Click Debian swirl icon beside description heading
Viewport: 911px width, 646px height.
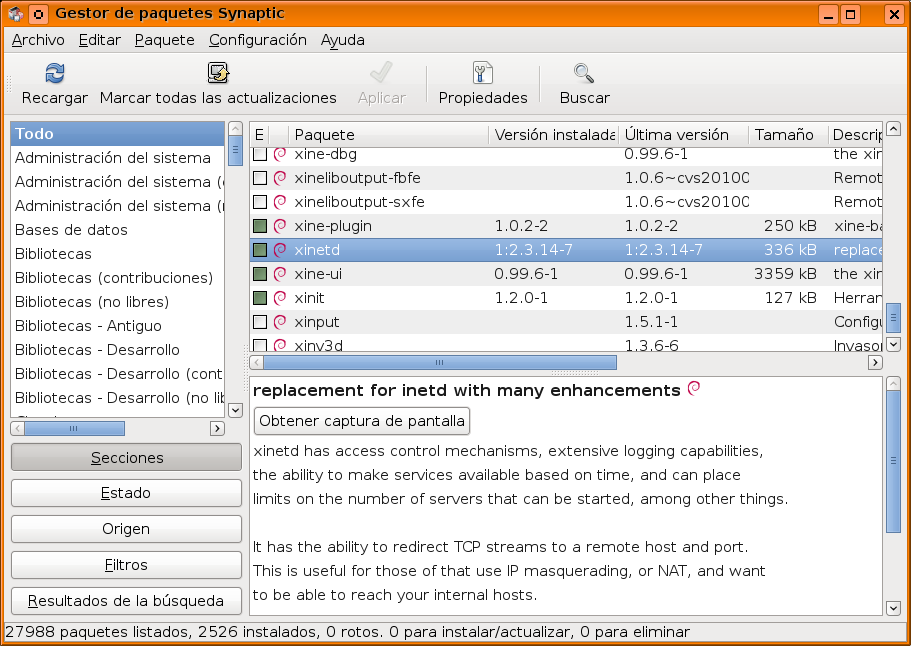point(694,389)
